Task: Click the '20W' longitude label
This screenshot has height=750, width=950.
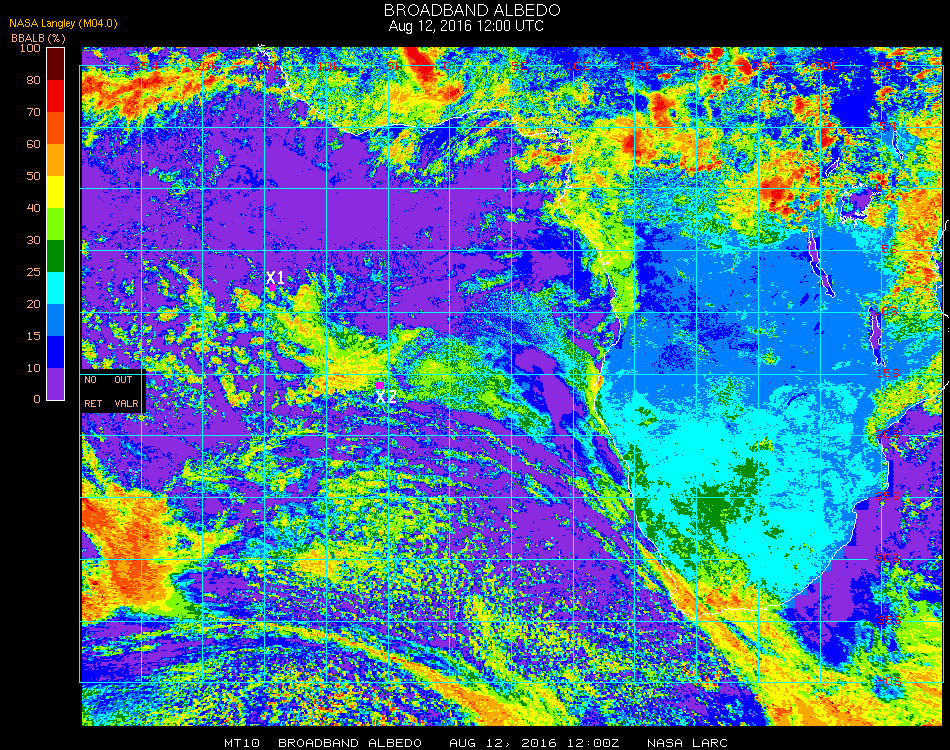Action: (208, 66)
